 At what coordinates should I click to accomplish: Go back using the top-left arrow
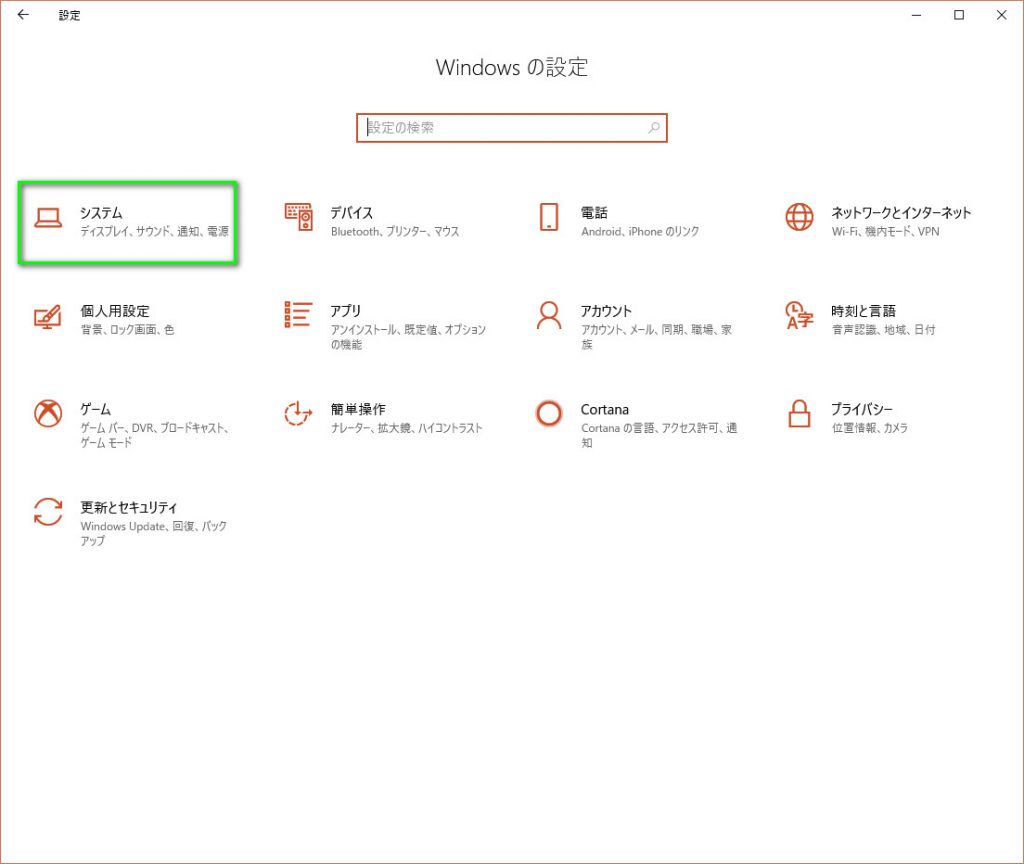23,15
